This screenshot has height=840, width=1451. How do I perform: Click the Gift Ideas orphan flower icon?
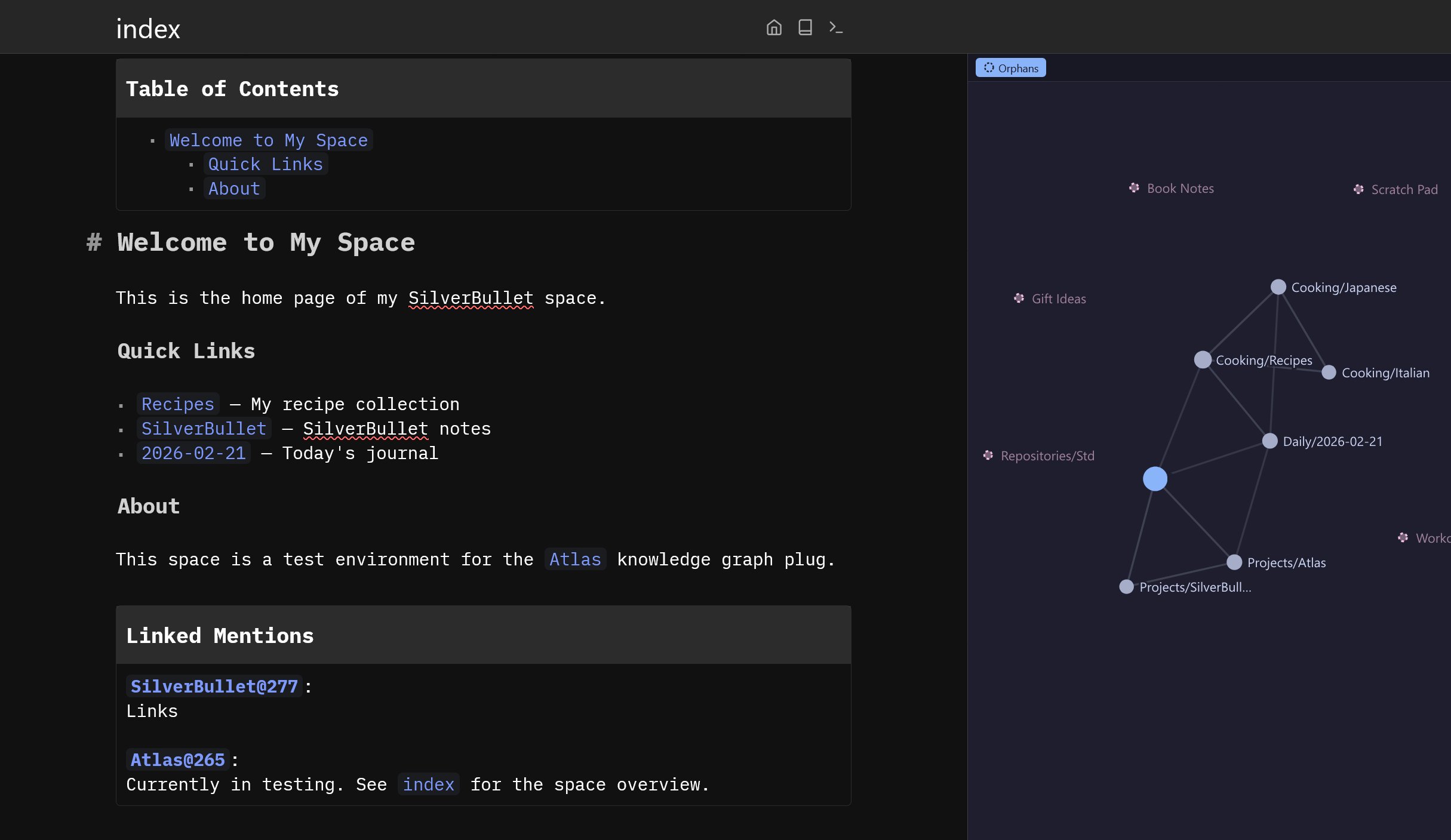1019,299
